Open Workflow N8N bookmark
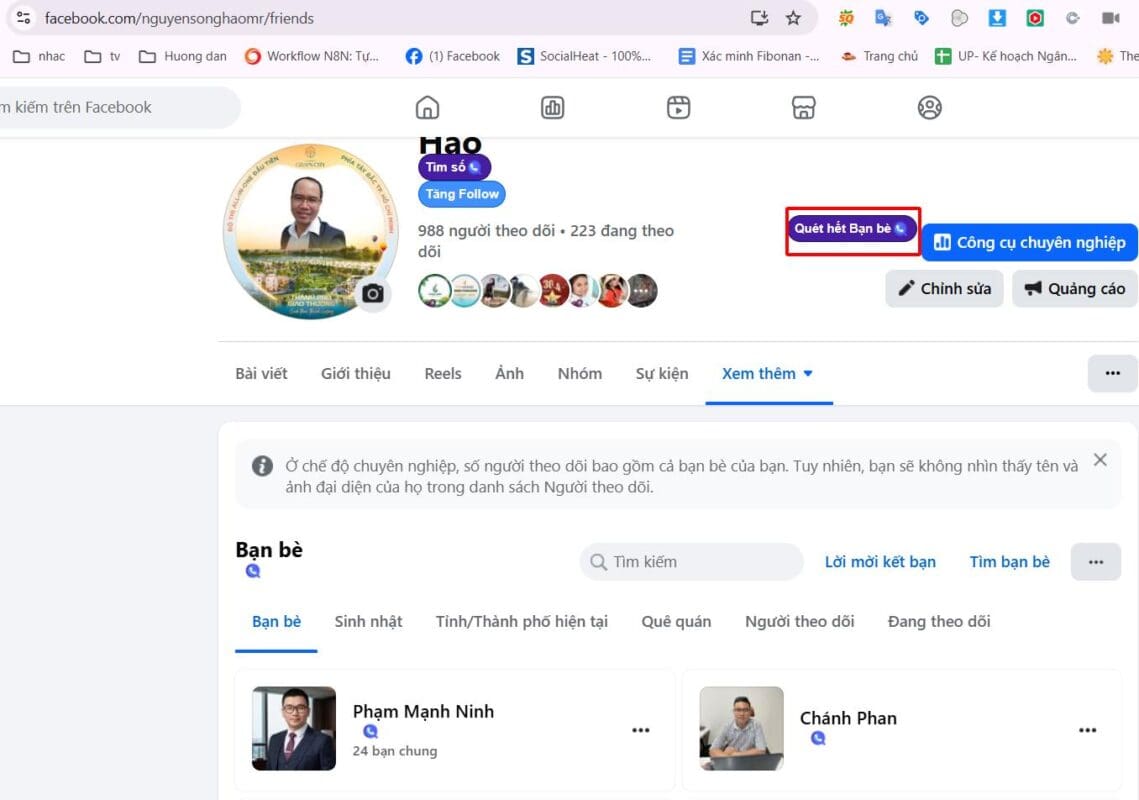This screenshot has height=800, width=1139. [x=312, y=56]
